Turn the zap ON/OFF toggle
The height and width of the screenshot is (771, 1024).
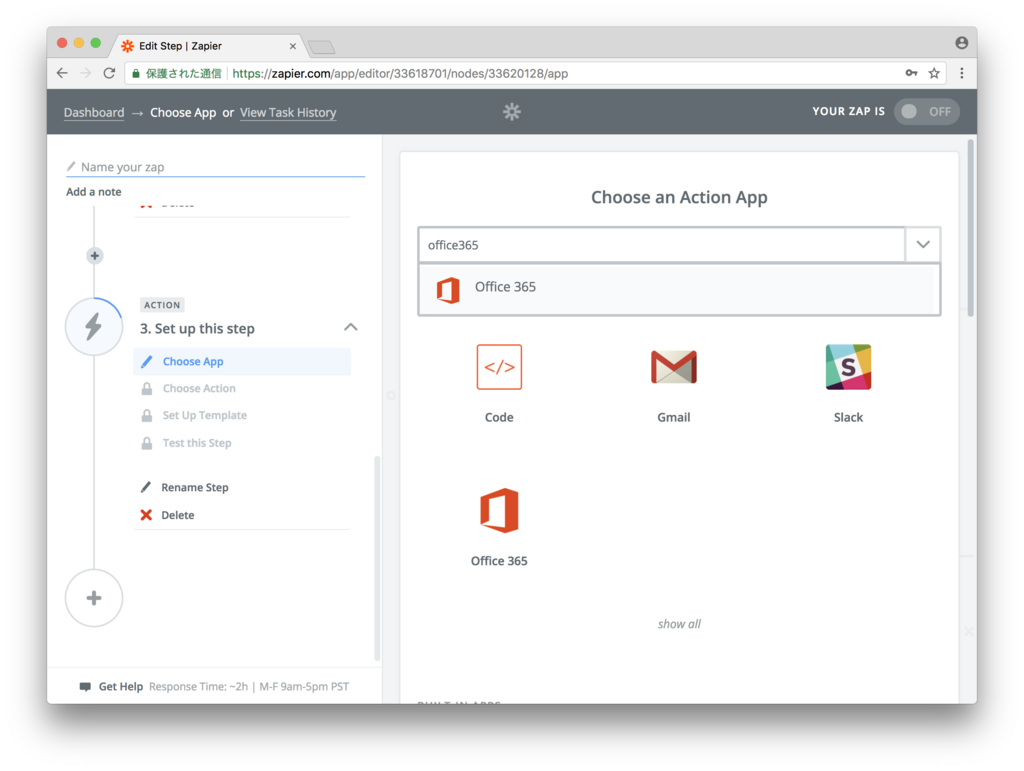click(x=926, y=112)
